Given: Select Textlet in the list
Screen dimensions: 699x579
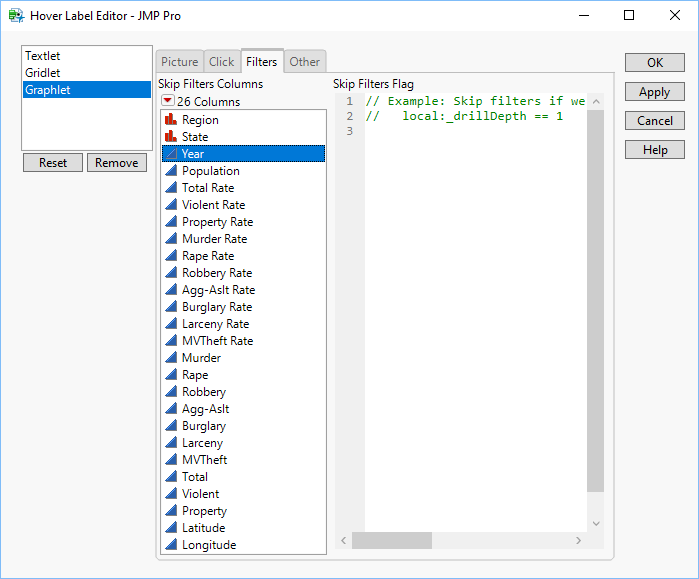Looking at the screenshot, I should coord(43,57).
